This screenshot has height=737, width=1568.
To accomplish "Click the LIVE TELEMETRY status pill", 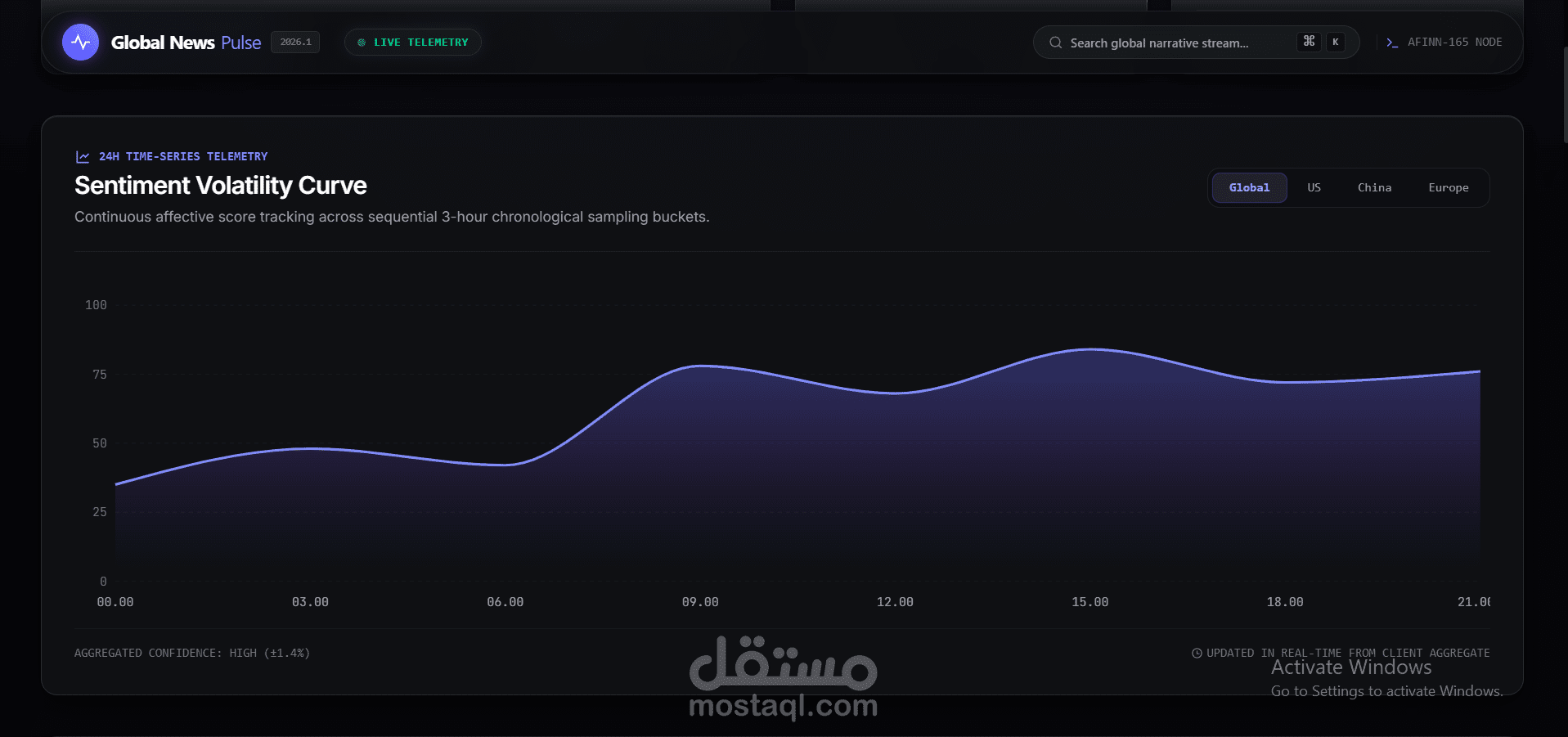I will 413,43.
